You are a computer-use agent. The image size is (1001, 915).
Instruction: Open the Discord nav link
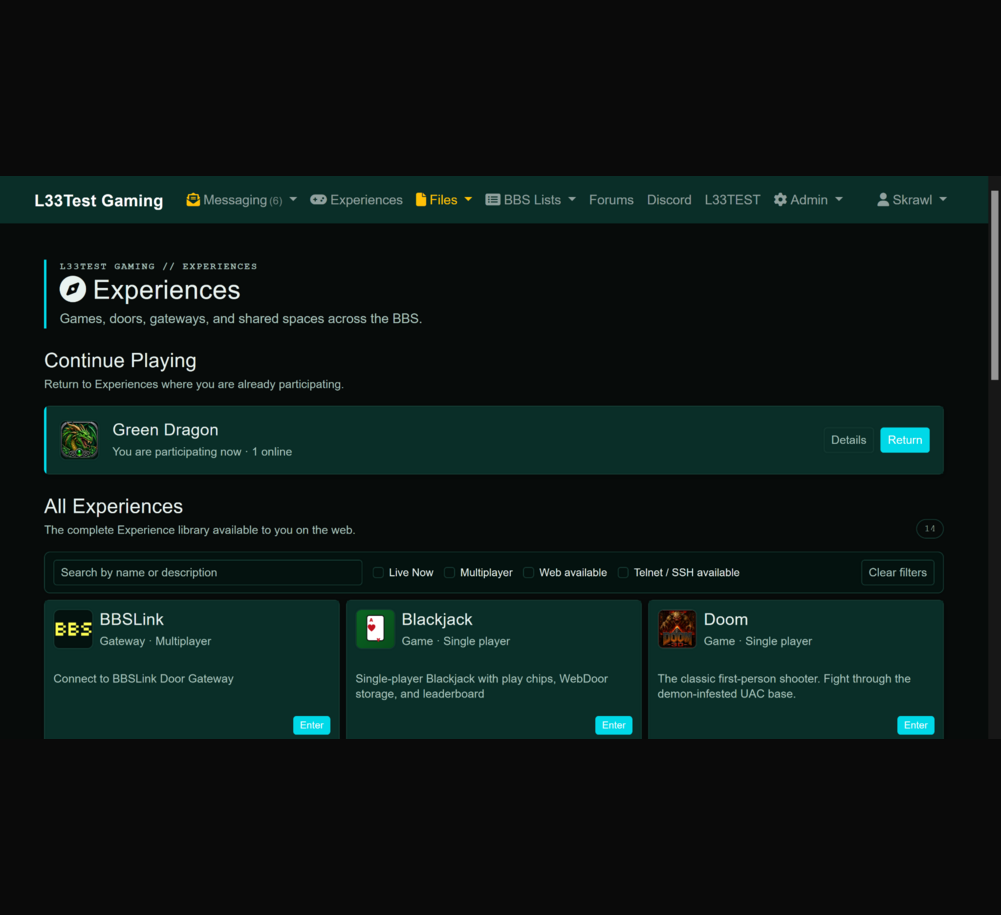(669, 200)
